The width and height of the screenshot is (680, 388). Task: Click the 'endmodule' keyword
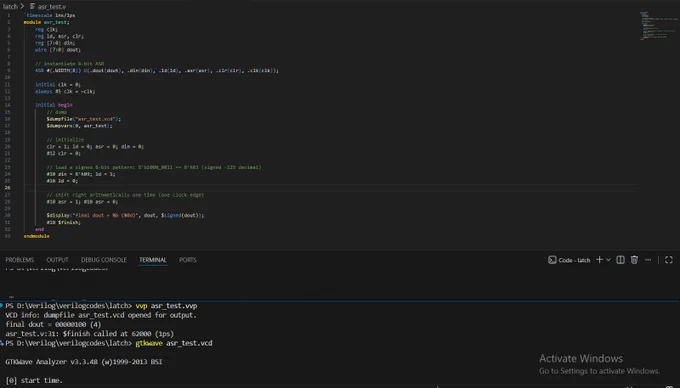click(x=36, y=236)
